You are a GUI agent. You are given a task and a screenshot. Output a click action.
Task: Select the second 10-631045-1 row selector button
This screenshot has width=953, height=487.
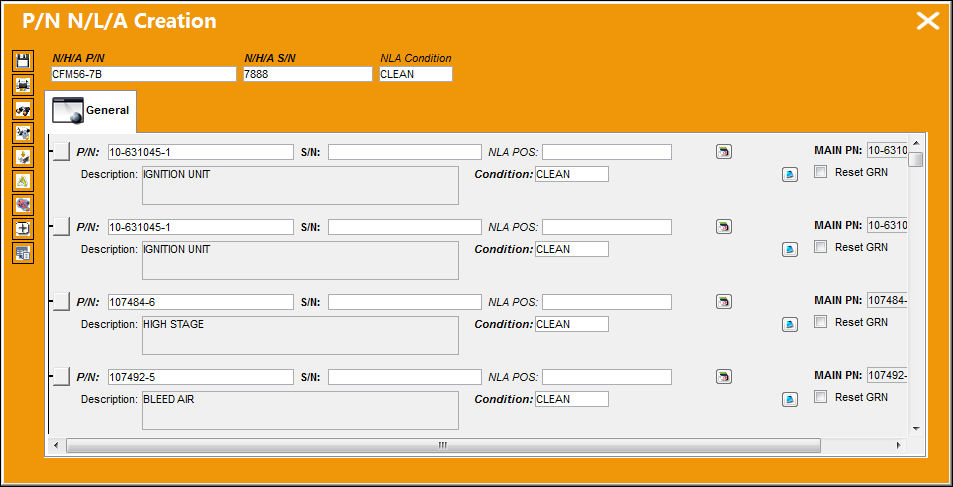pyautogui.click(x=61, y=227)
